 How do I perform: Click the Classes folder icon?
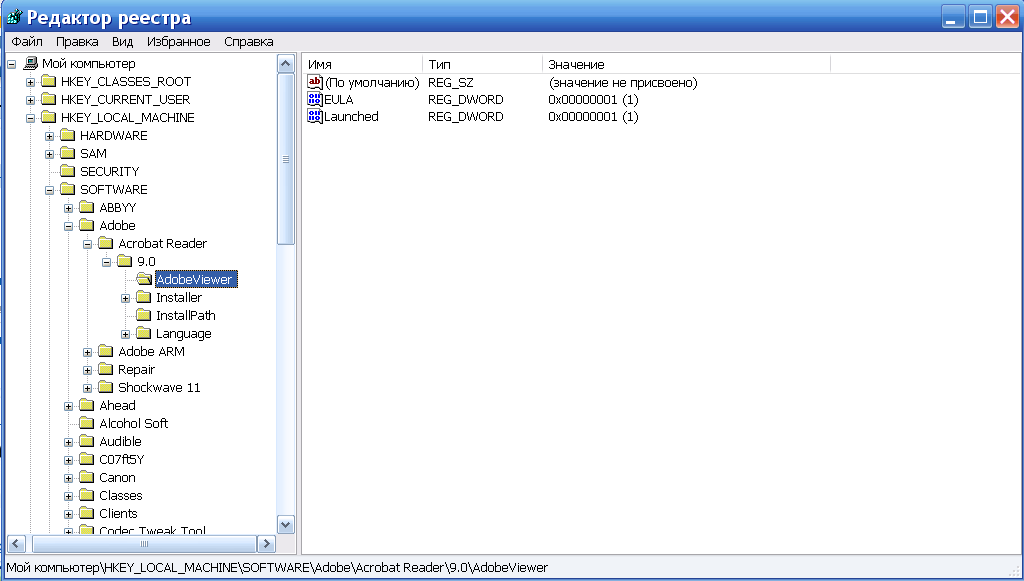(87, 495)
